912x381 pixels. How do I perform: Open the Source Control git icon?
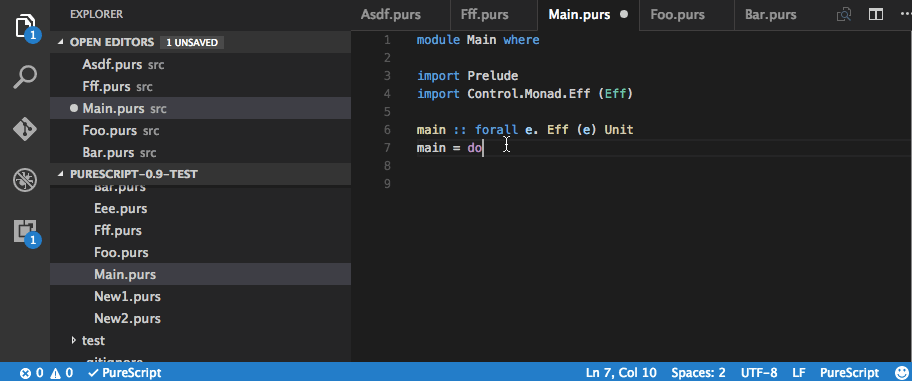coord(25,129)
